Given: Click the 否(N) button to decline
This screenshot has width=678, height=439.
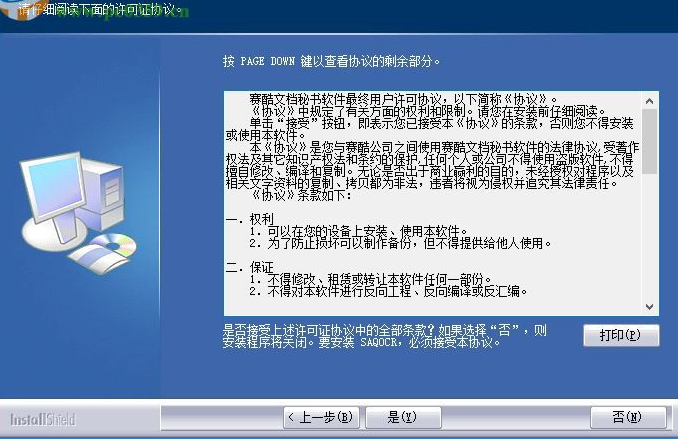Looking at the screenshot, I should point(628,417).
